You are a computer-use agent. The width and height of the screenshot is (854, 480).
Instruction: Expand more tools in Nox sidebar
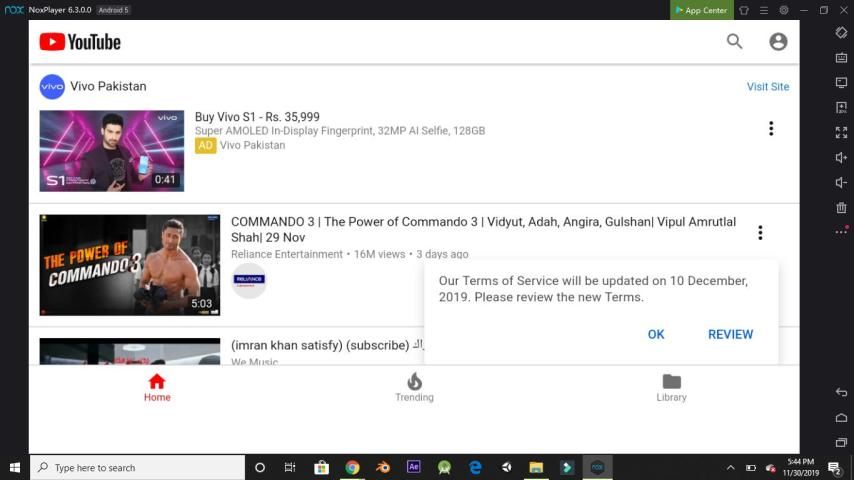(841, 232)
